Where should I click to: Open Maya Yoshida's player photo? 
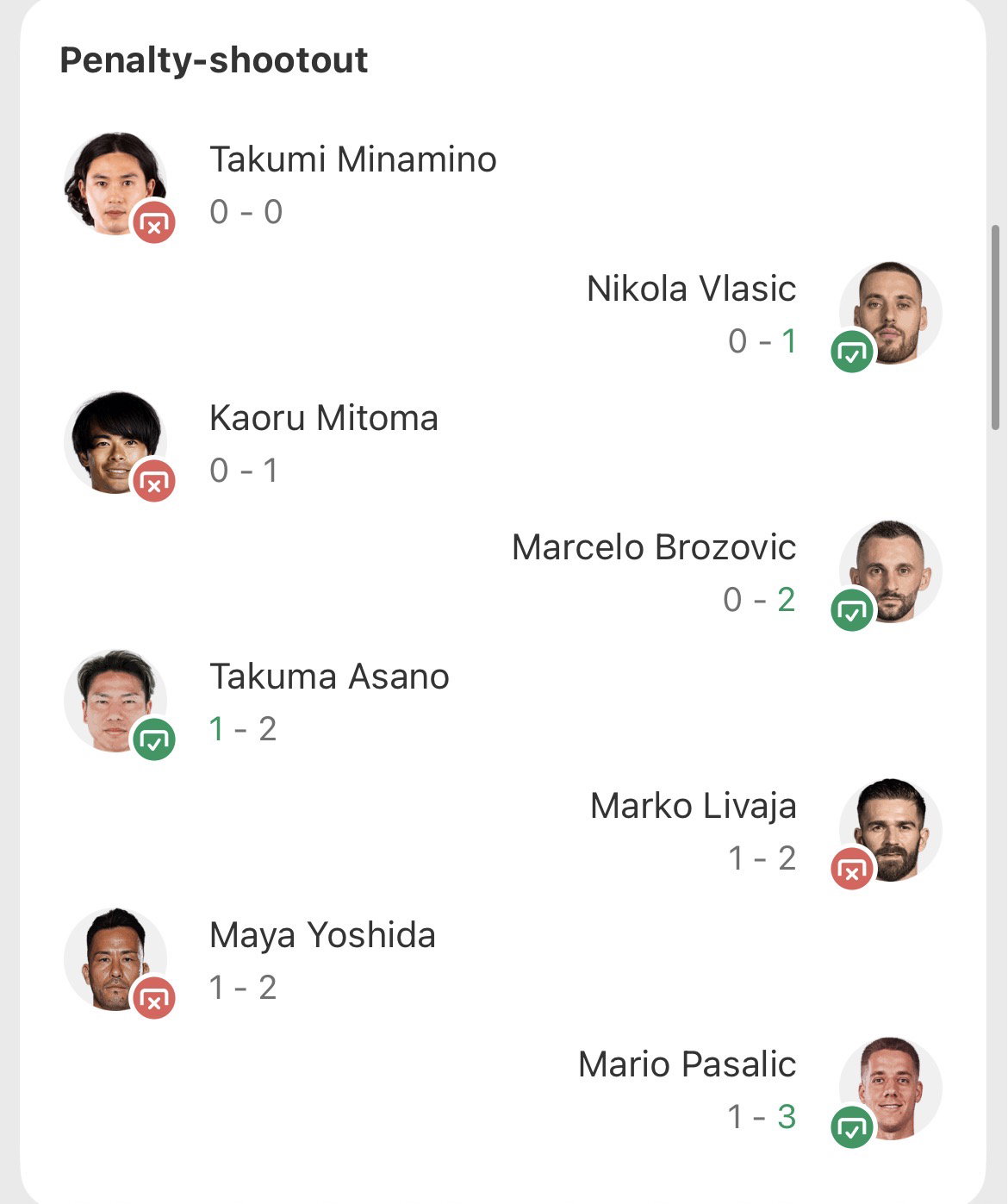point(115,959)
